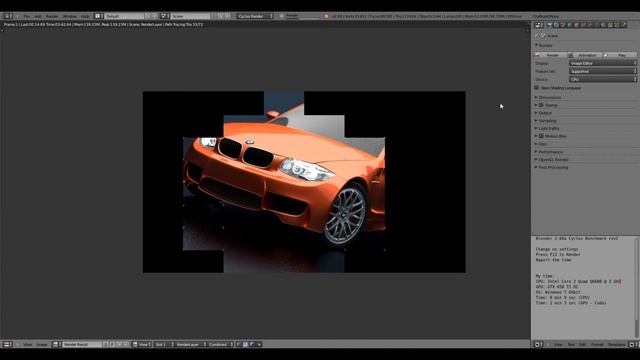Select the Render Layers properties tab icon

[556, 25]
